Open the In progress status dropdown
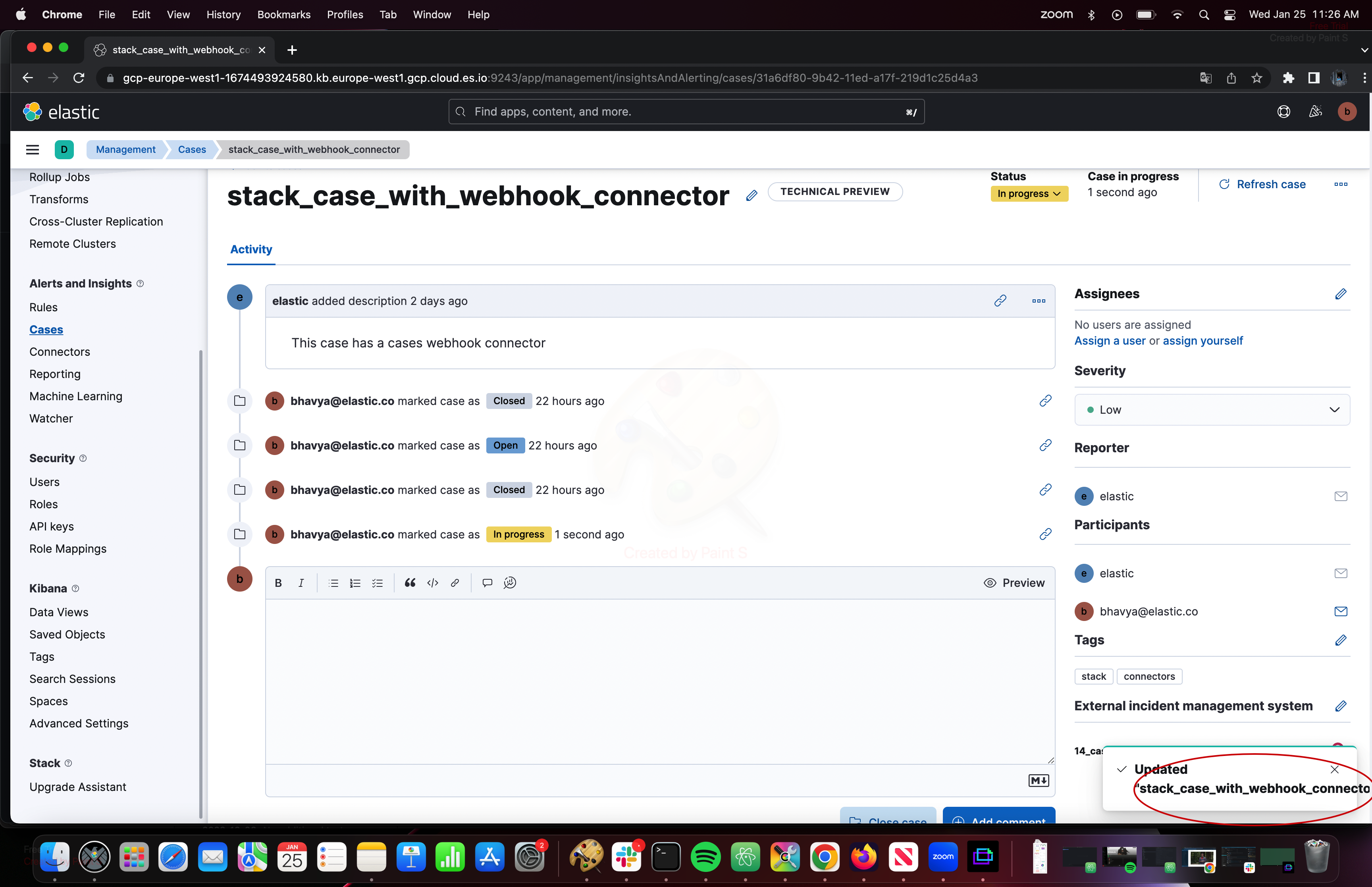The width and height of the screenshot is (1372, 887). [x=1029, y=193]
